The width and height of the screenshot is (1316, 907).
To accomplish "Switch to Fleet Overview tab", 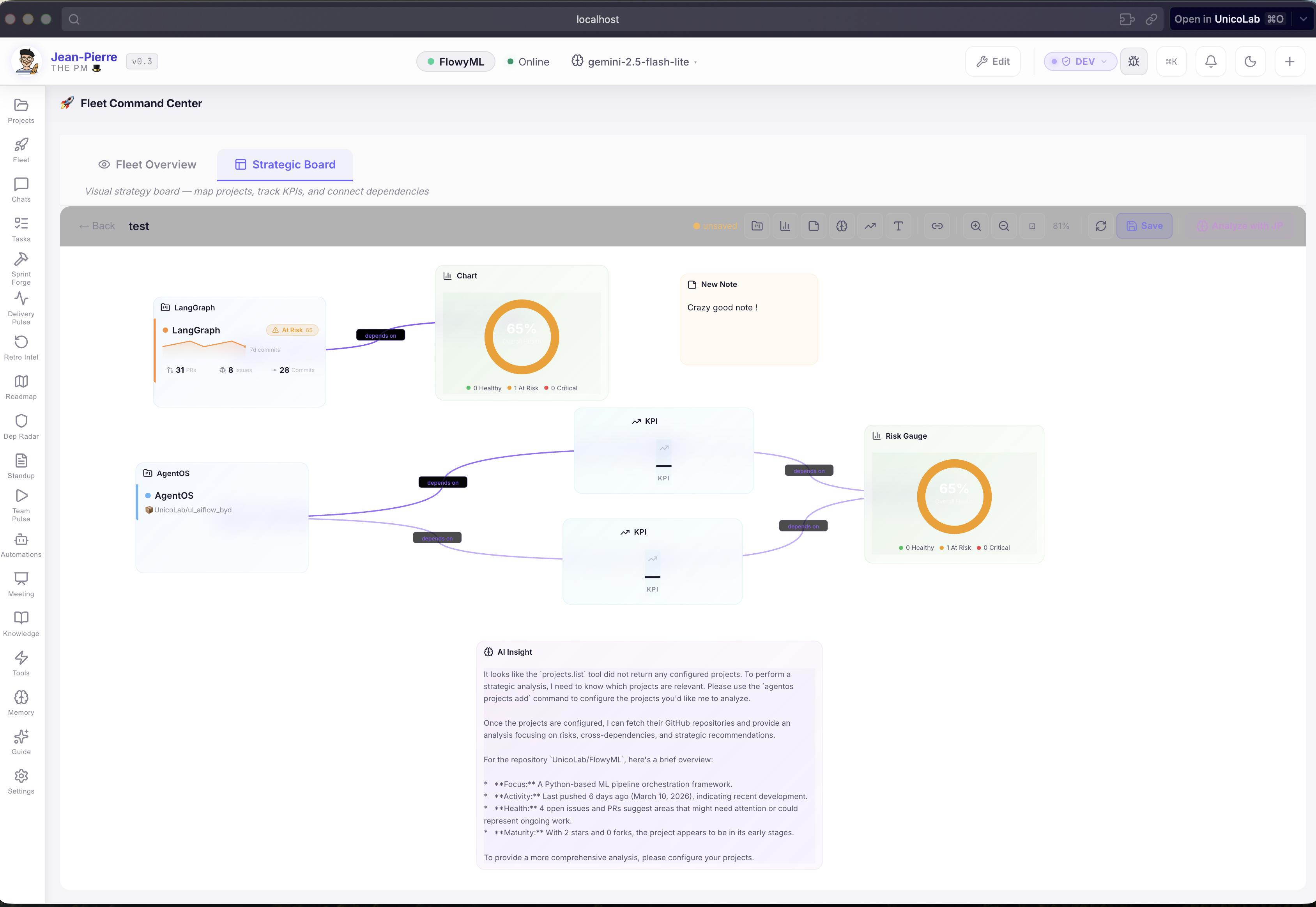I will tap(147, 165).
